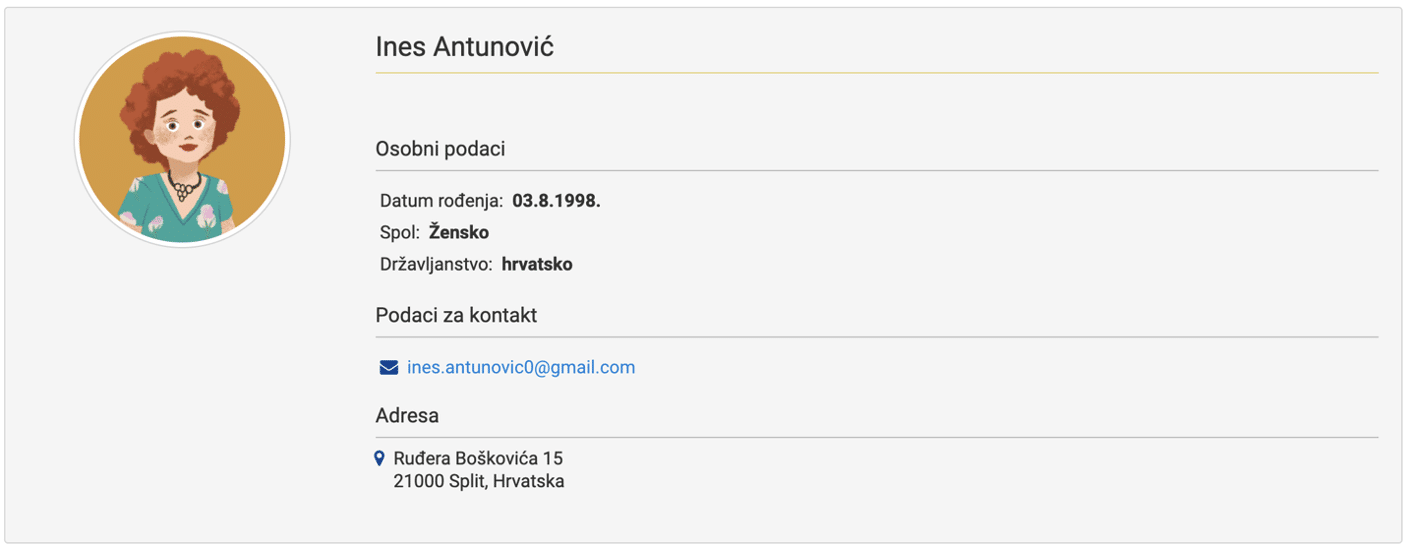Click the envelope email icon
This screenshot has height=550, width=1408.
coord(389,368)
